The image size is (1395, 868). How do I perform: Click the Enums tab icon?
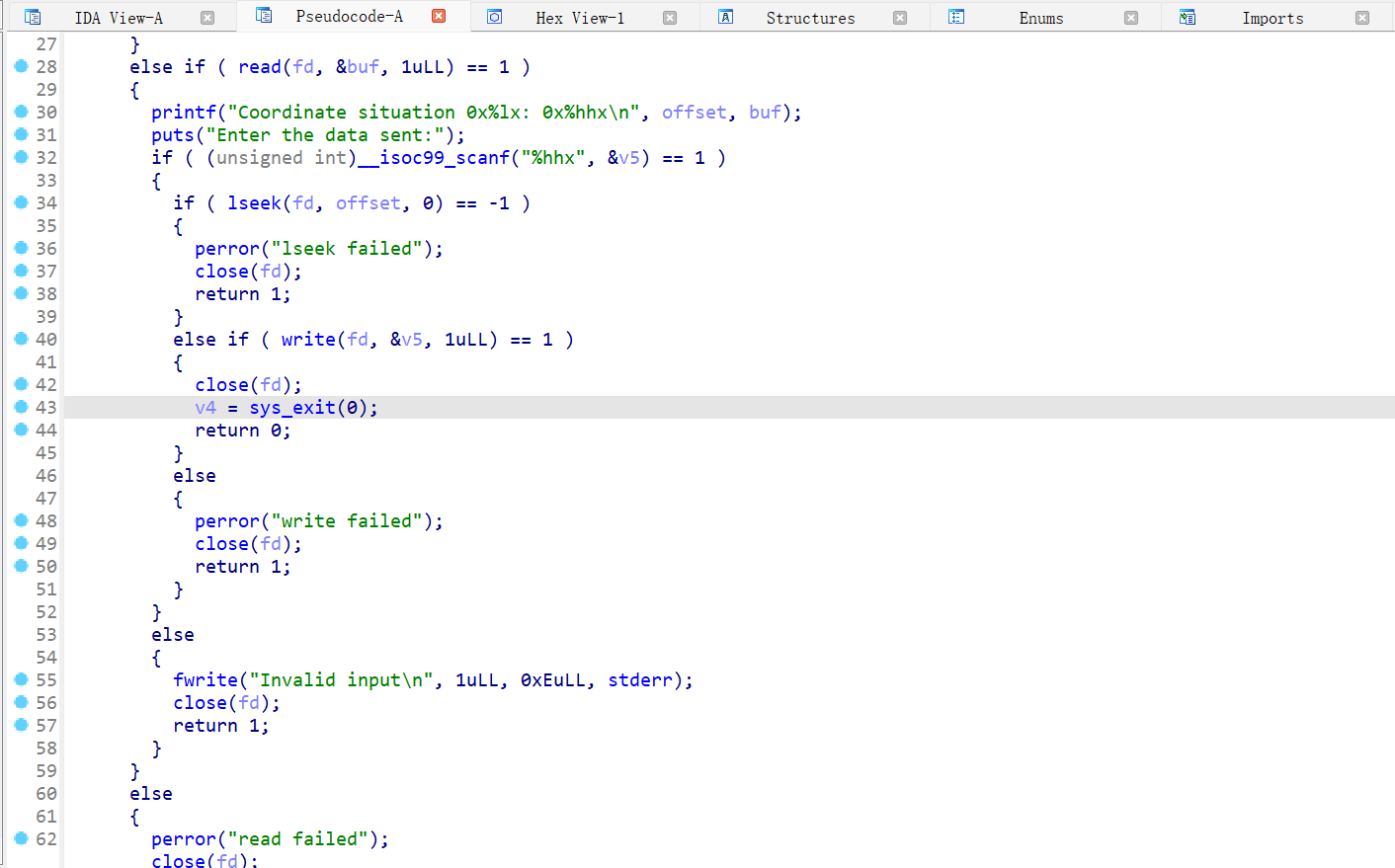pyautogui.click(x=956, y=17)
